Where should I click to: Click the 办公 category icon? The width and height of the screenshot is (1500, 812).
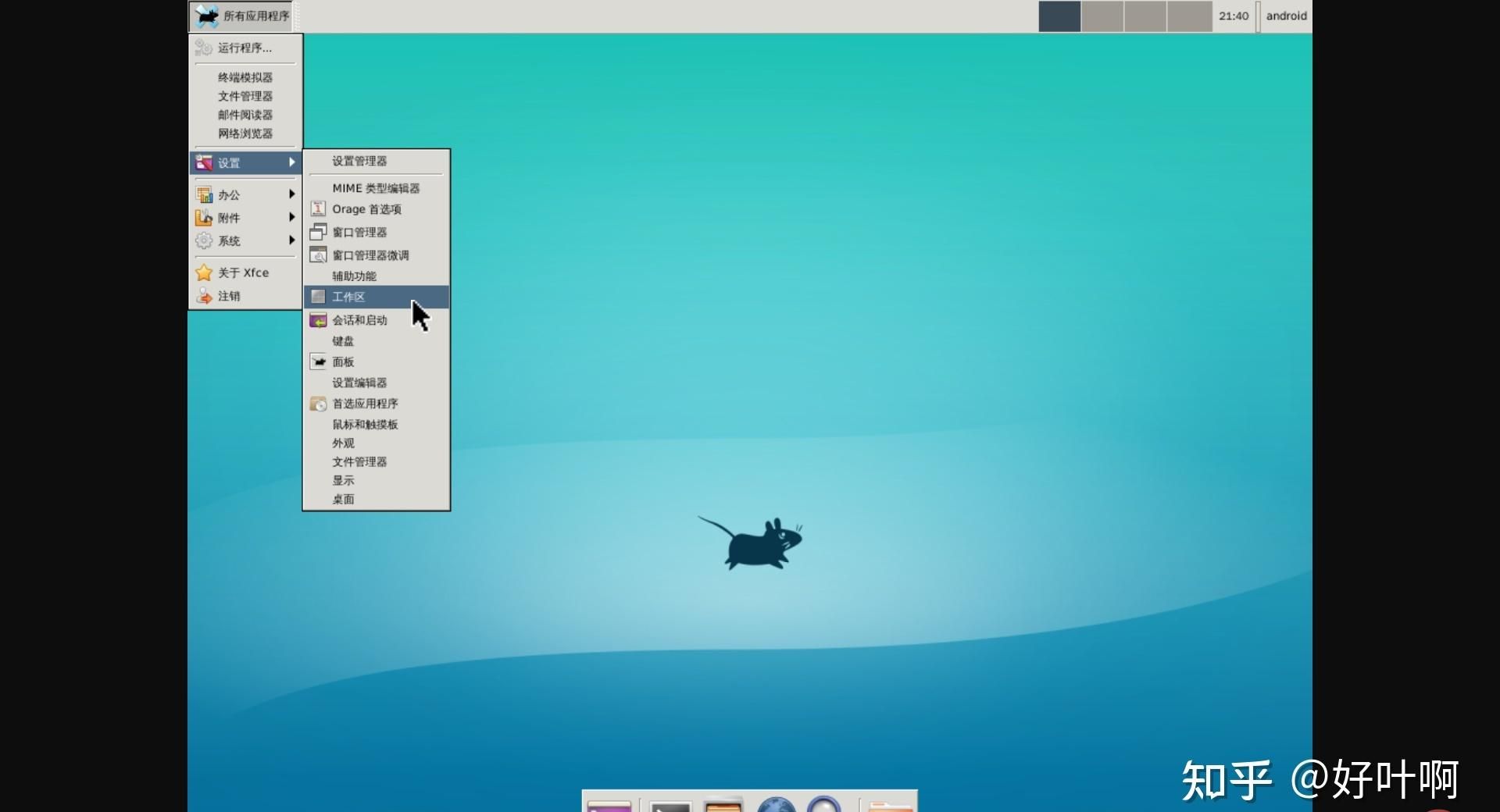[x=204, y=194]
